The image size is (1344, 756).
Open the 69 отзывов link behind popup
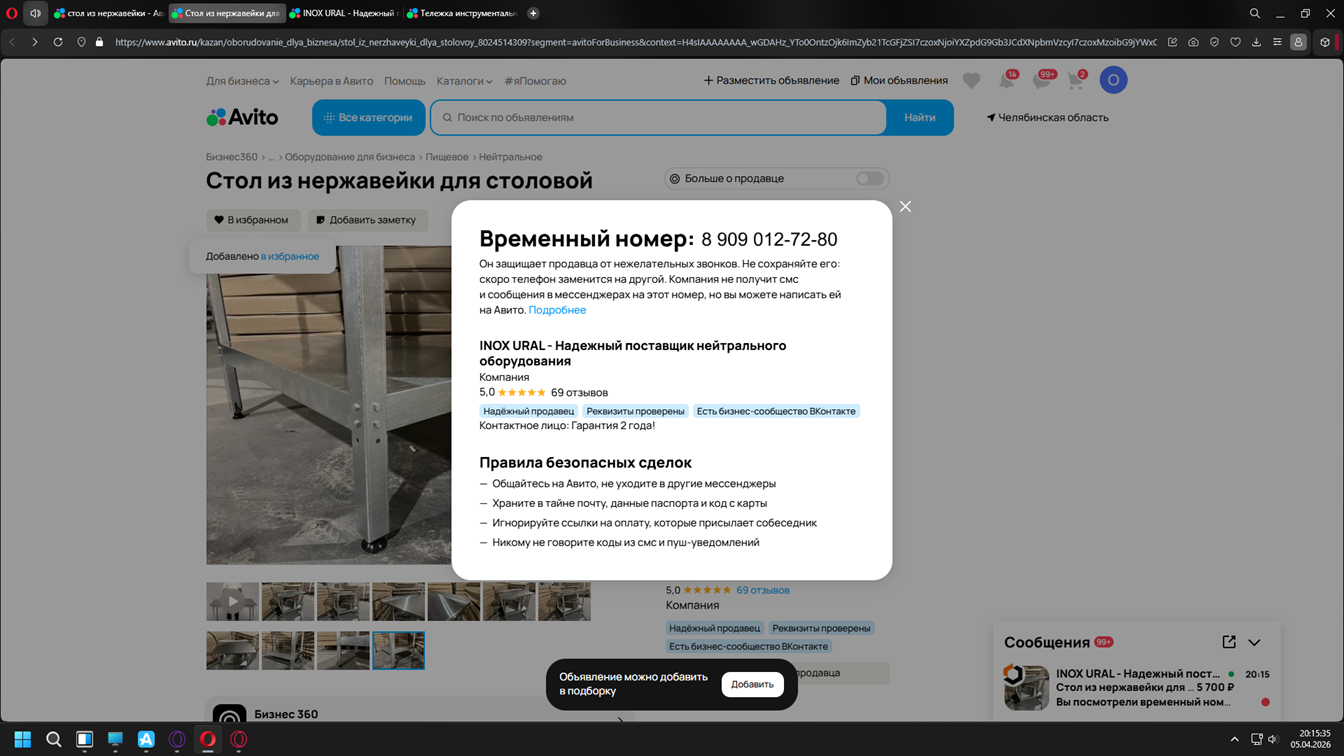click(x=763, y=590)
